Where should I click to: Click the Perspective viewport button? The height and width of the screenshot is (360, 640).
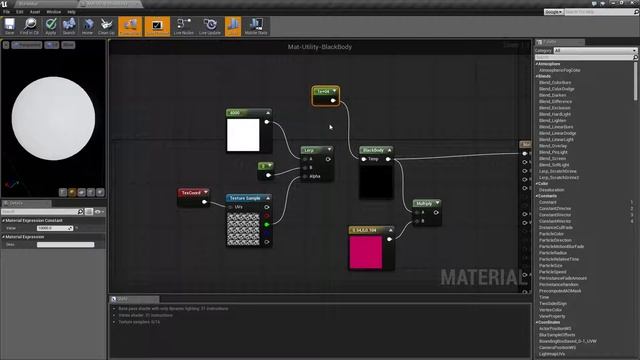[x=27, y=45]
